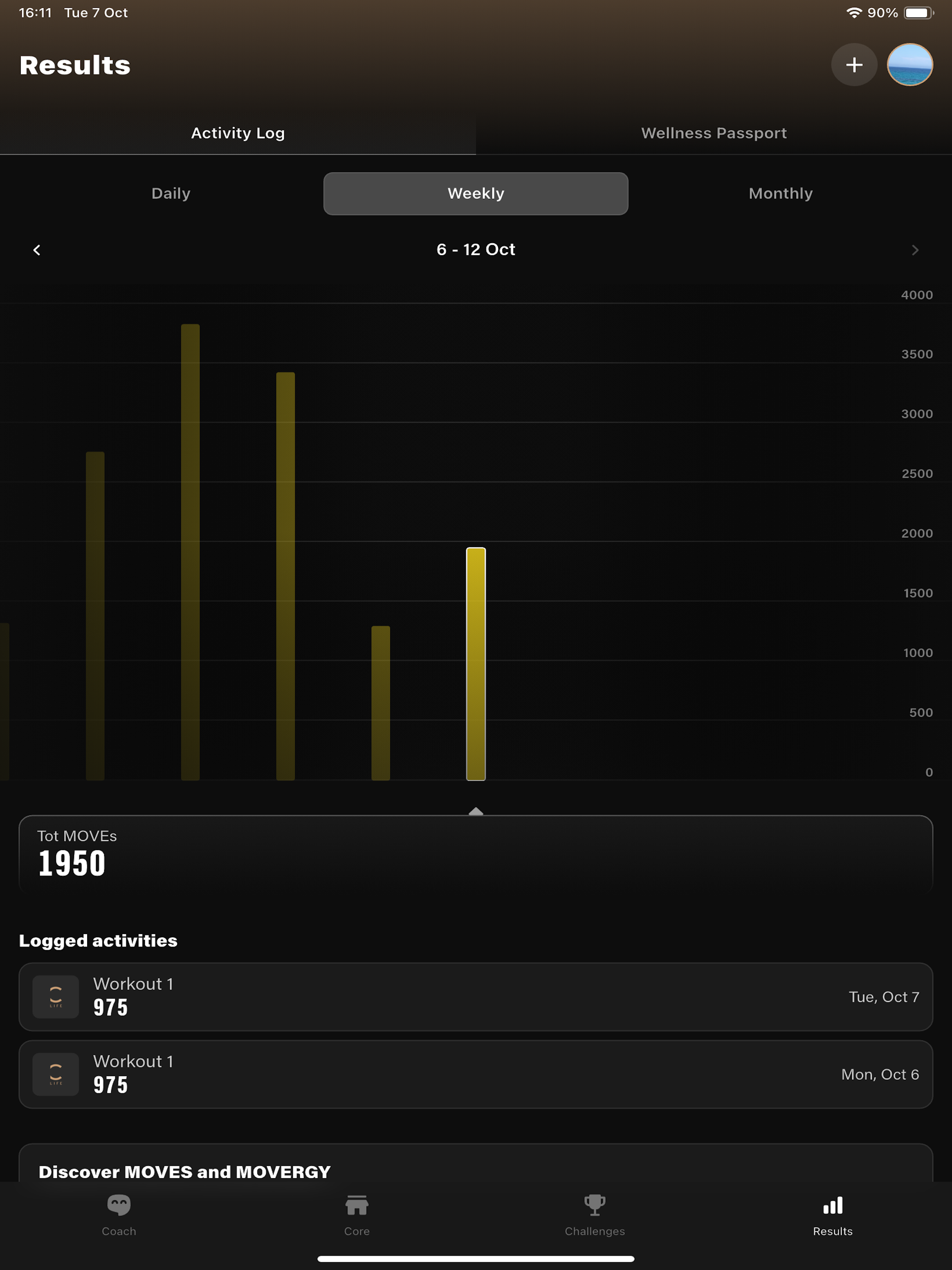
Task: Click the Results page title
Action: (x=75, y=65)
